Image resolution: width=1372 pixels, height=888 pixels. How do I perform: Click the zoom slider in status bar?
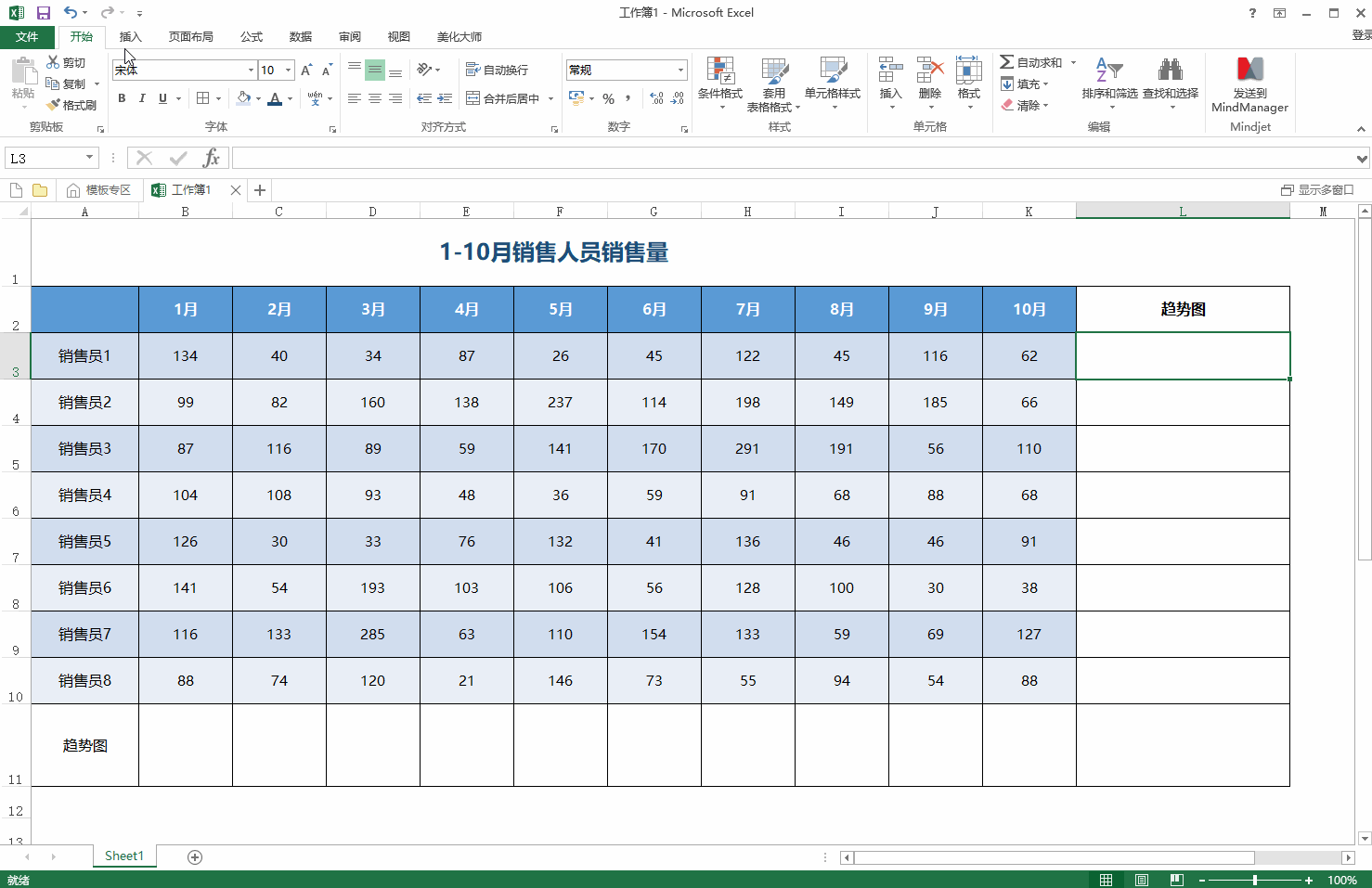click(x=1255, y=880)
